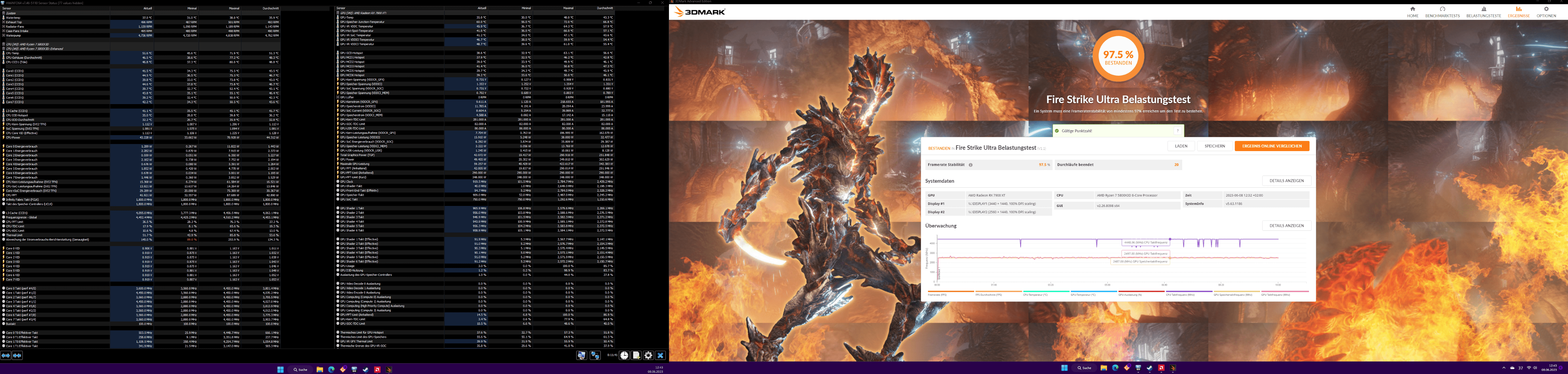This screenshot has height=374, width=1568.
Task: Click the HWiNFO expand-left arrows button
Action: point(6,356)
